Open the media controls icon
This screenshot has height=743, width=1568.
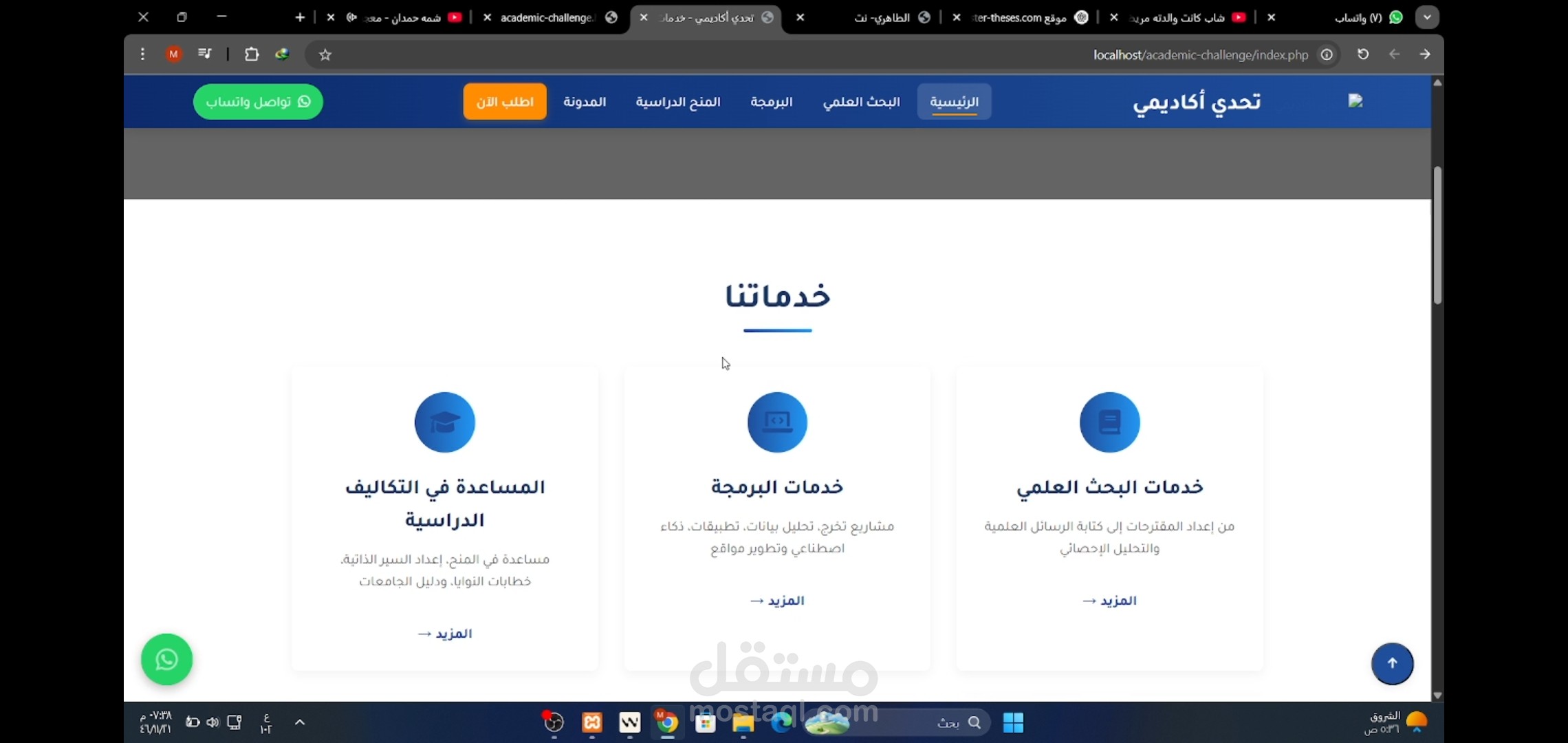[x=204, y=54]
